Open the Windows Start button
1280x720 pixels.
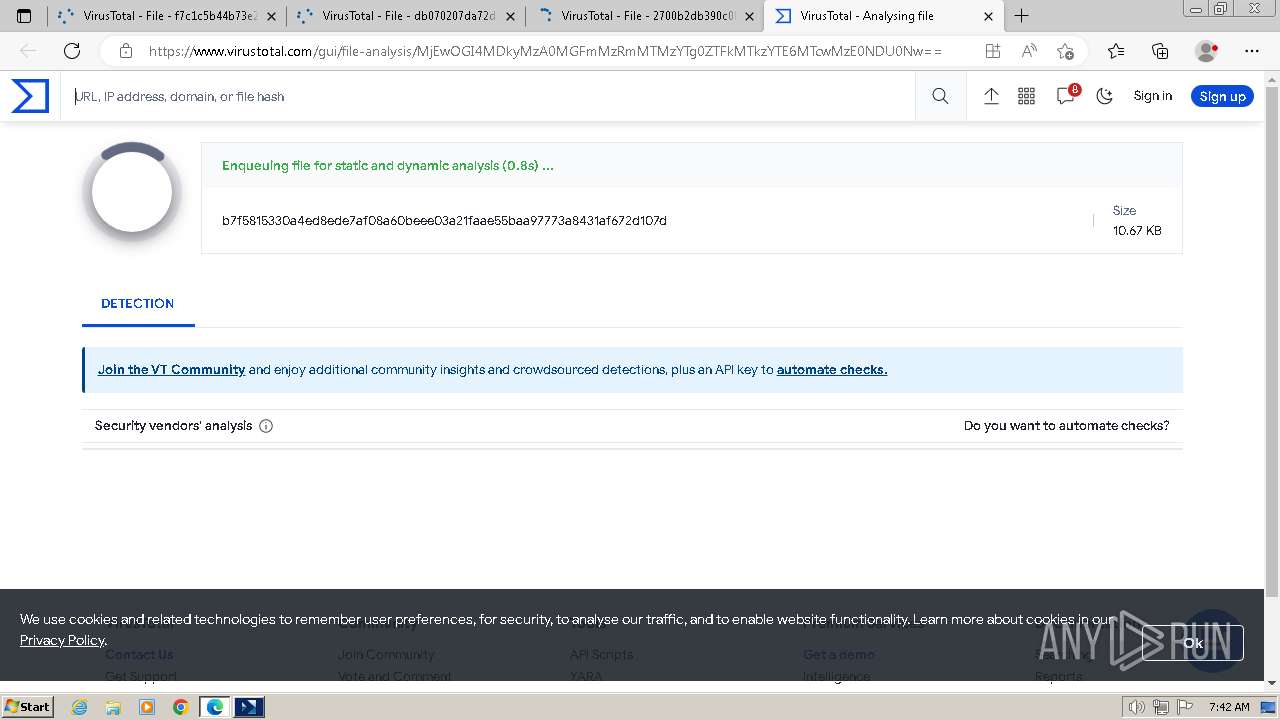click(28, 707)
